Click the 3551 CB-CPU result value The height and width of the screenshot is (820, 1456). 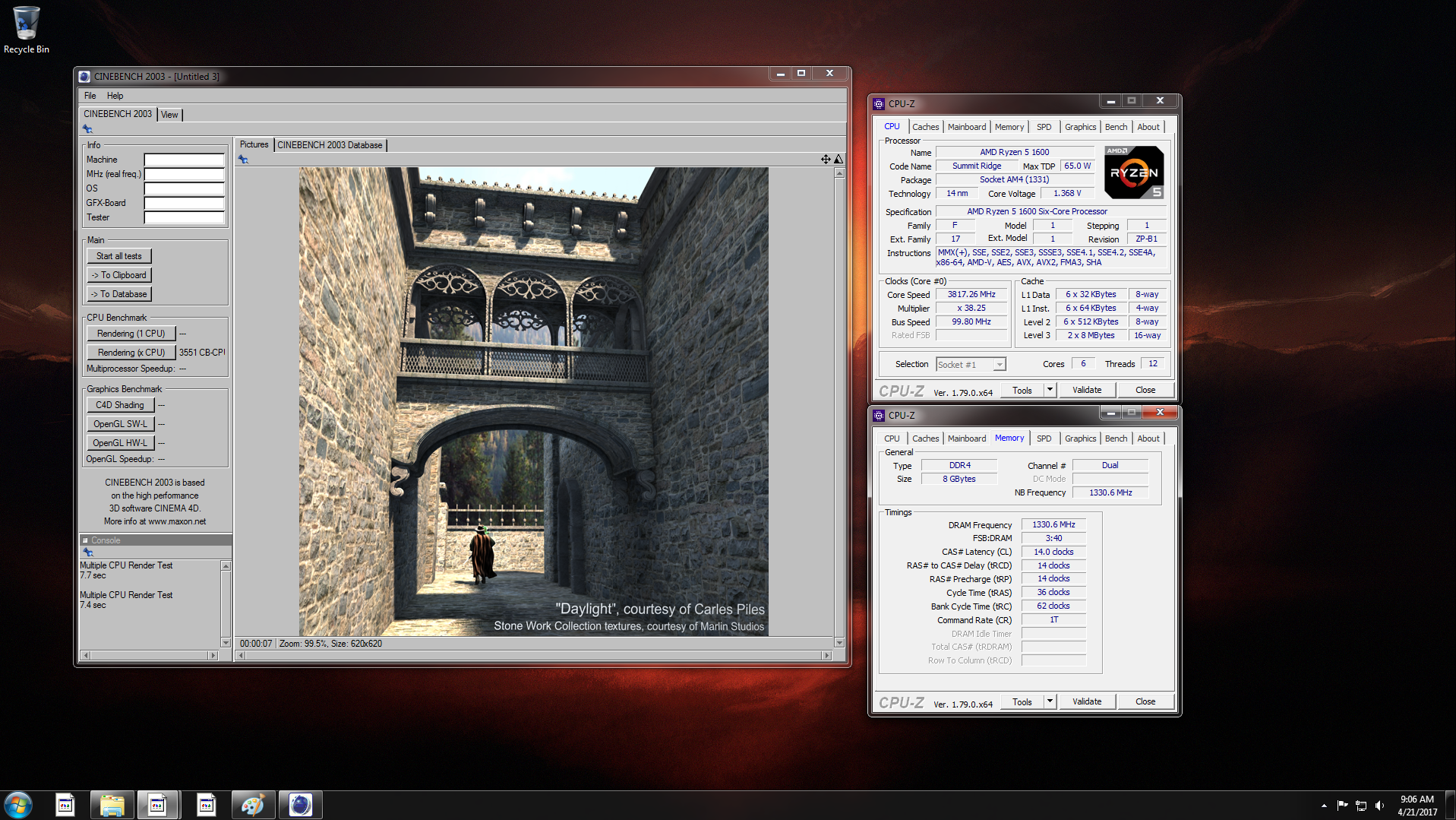click(202, 353)
